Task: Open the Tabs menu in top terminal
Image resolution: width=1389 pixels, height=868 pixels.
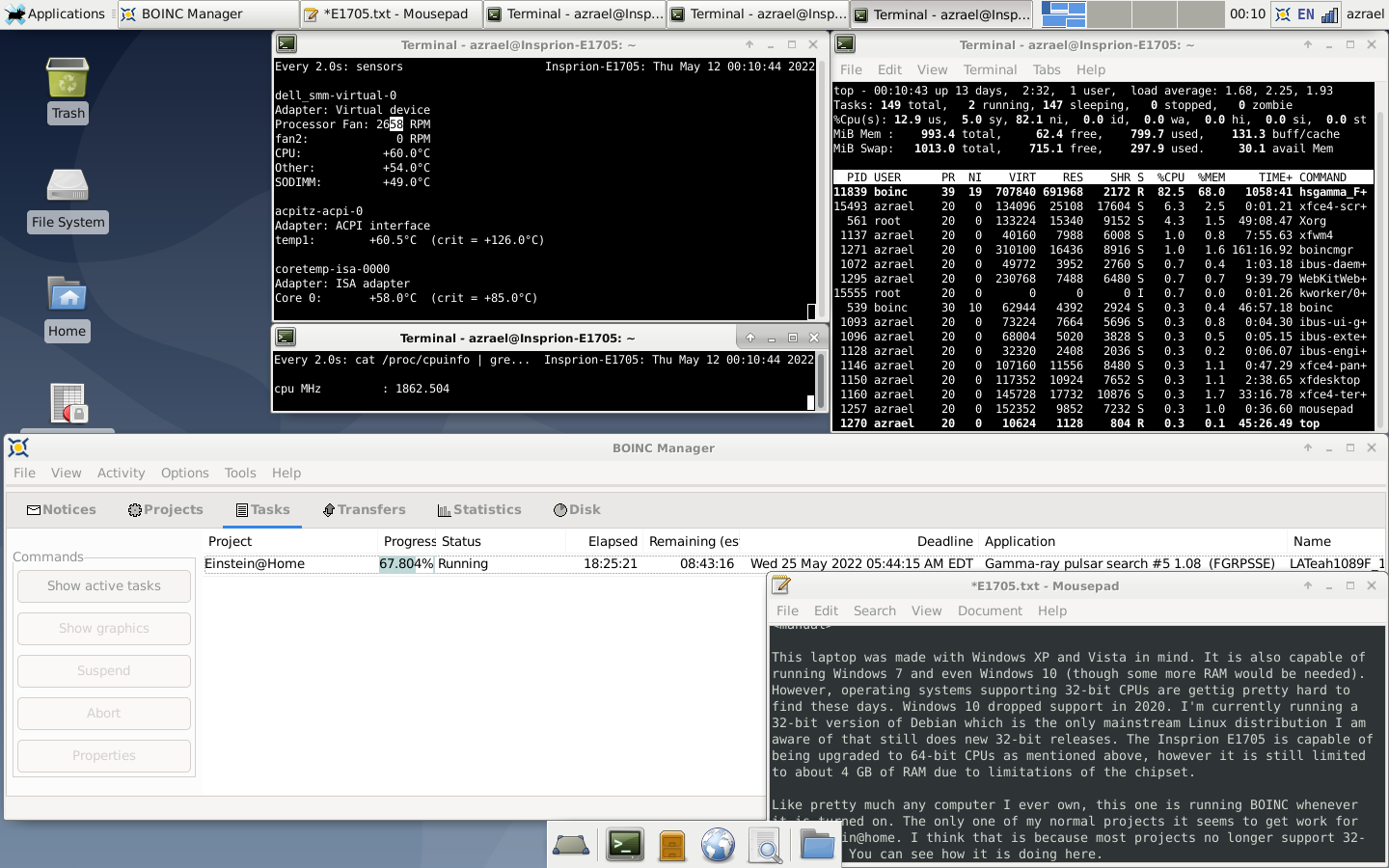Action: click(x=1047, y=69)
